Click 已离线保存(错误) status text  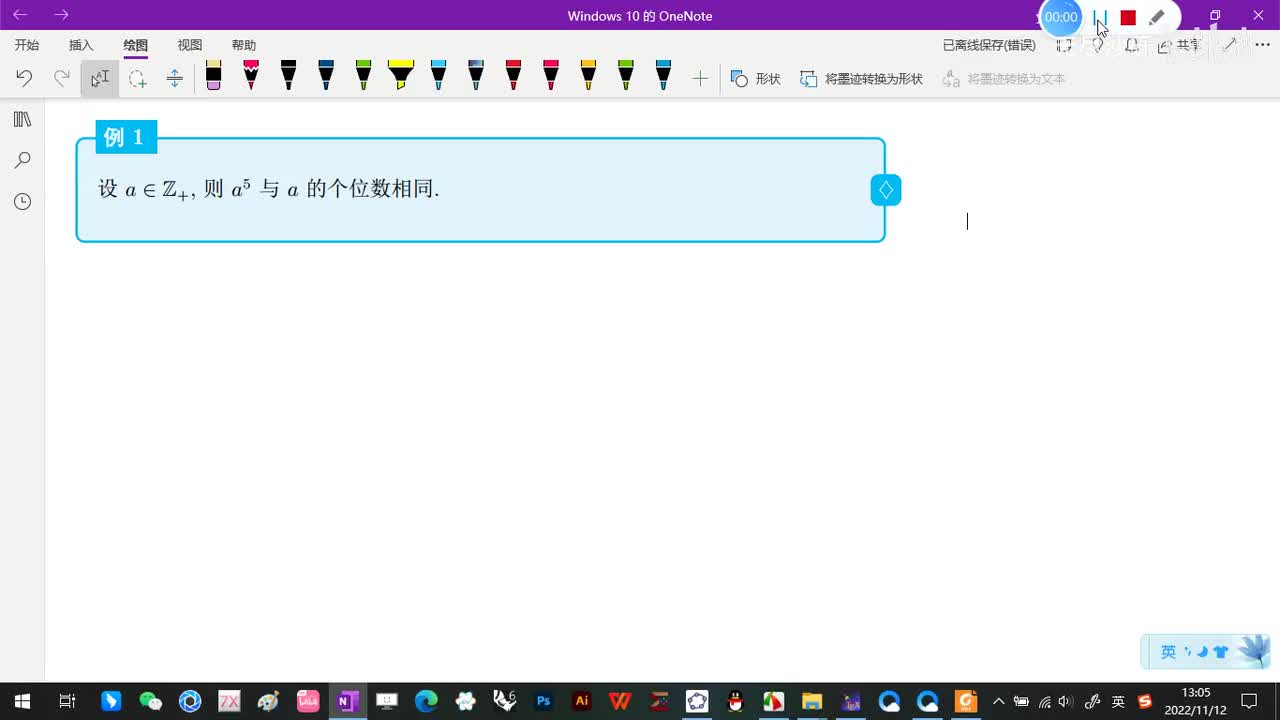989,45
